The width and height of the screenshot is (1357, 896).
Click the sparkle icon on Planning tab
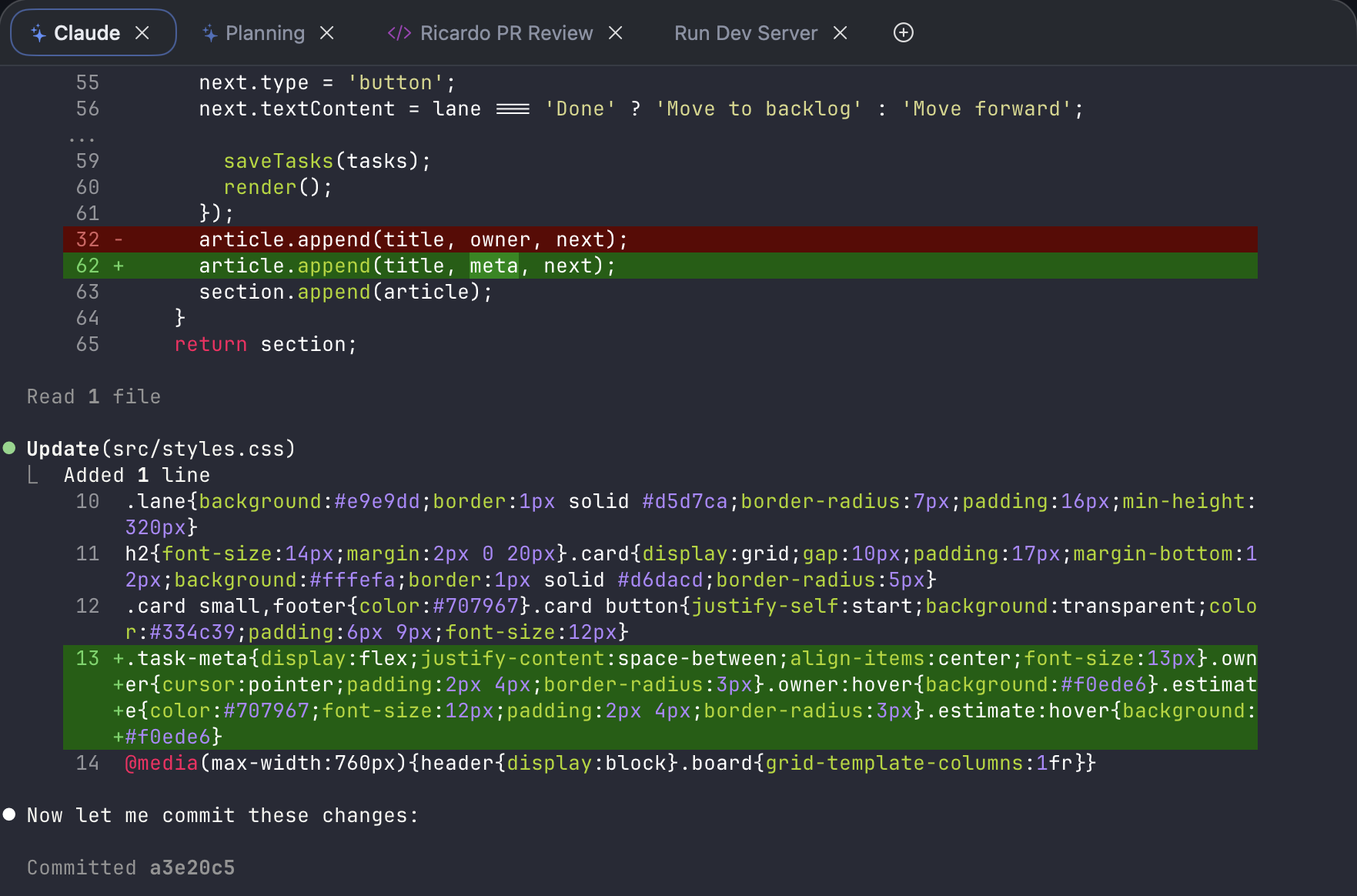[x=209, y=33]
